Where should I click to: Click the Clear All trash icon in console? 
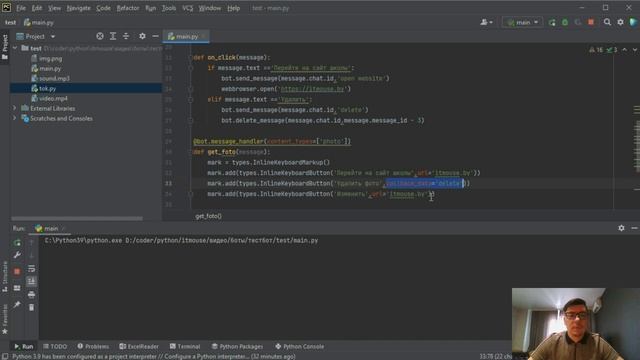[x=31, y=307]
